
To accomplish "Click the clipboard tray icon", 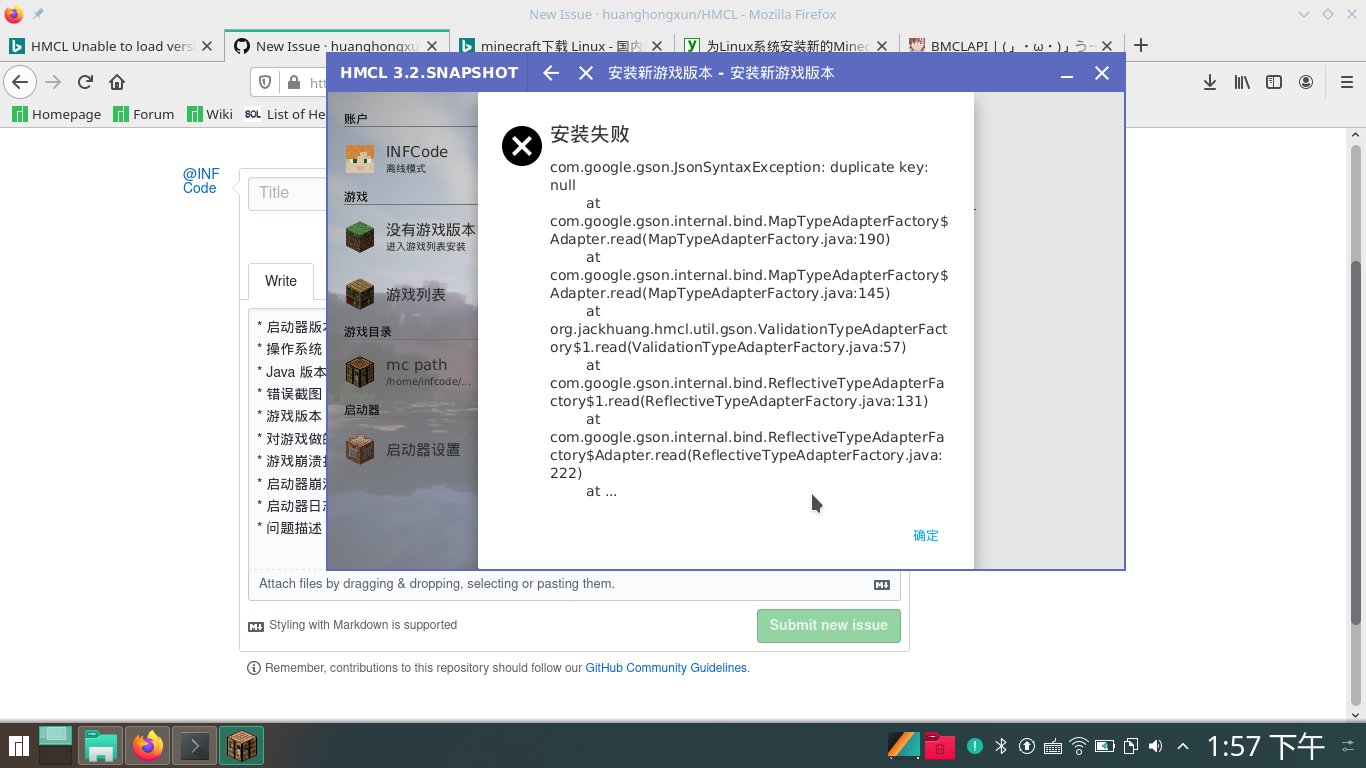I will [1131, 746].
